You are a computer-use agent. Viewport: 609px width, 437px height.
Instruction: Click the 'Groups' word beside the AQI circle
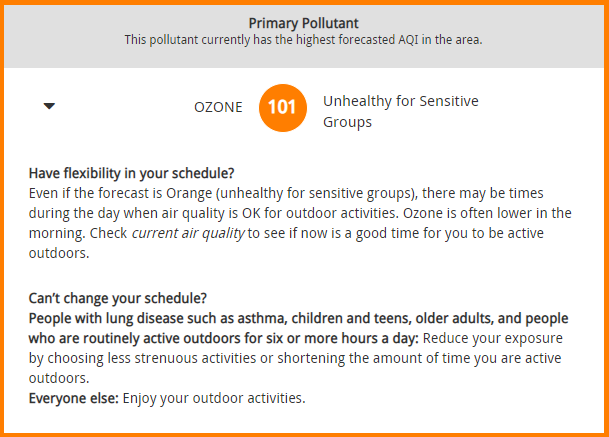[347, 122]
